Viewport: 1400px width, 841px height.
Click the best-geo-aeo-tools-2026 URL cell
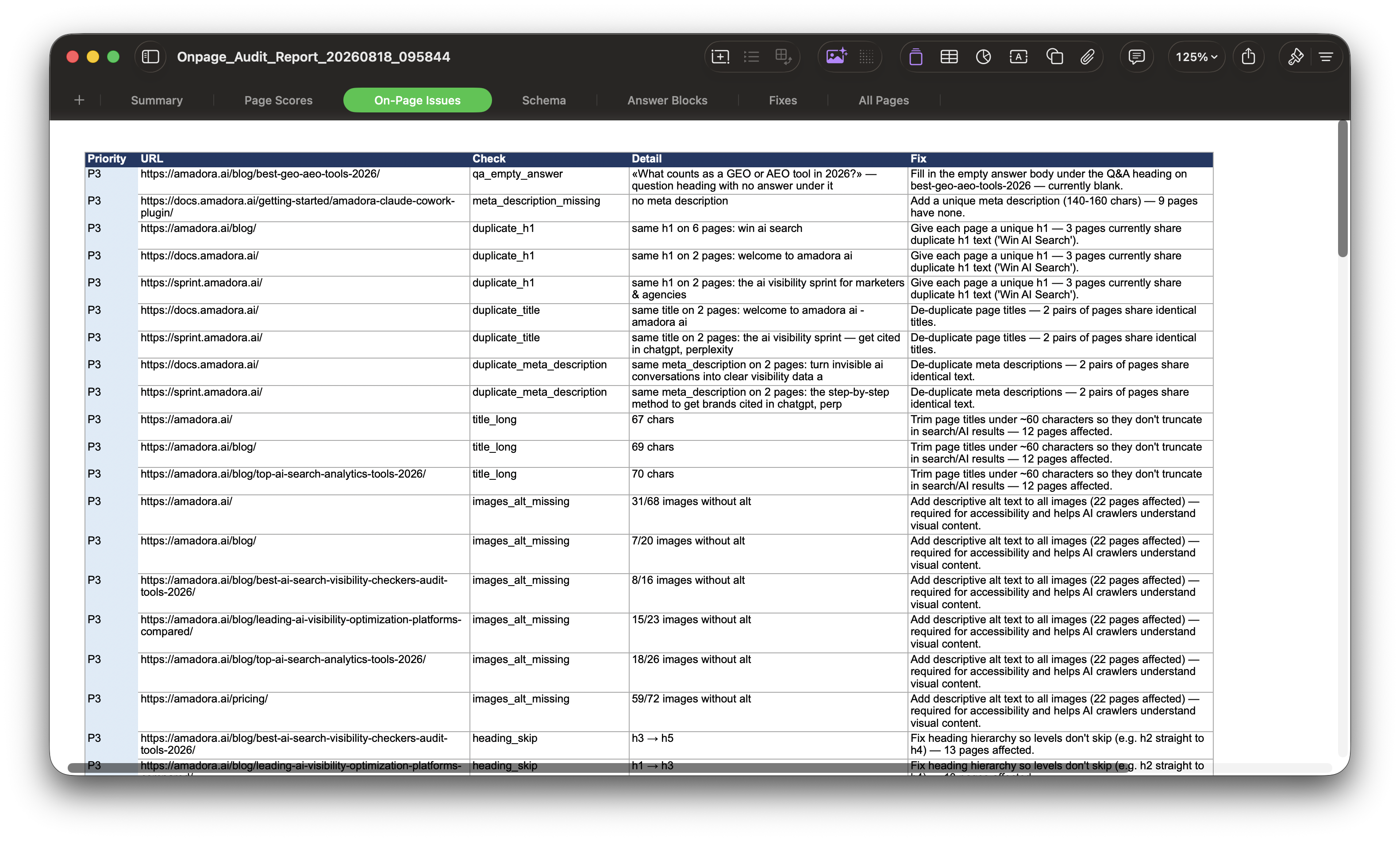tap(304, 180)
